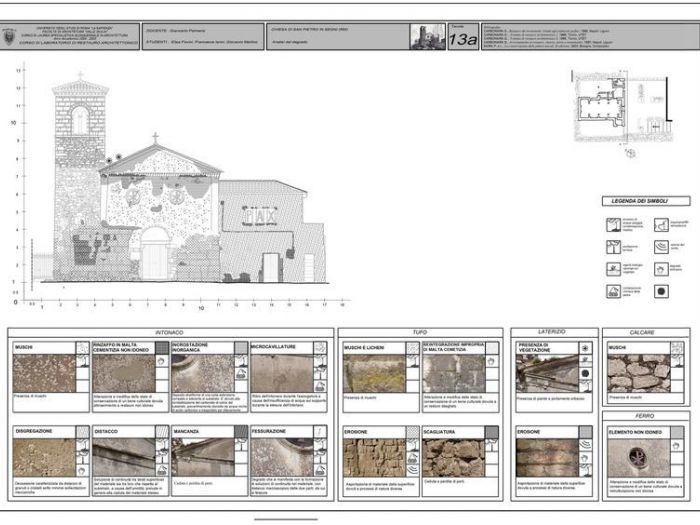This screenshot has height=525, width=700.
Task: Click the bottom-left pollution symbol in the legend
Action: click(613, 292)
